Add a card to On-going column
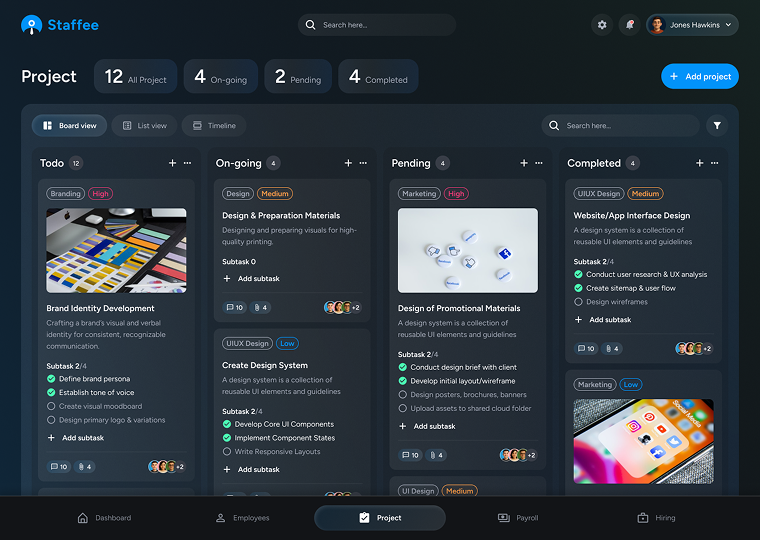The image size is (760, 540). tap(348, 163)
